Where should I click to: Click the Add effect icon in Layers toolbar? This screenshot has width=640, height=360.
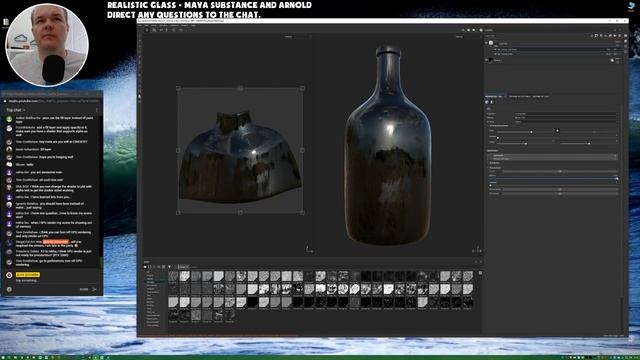592,36
